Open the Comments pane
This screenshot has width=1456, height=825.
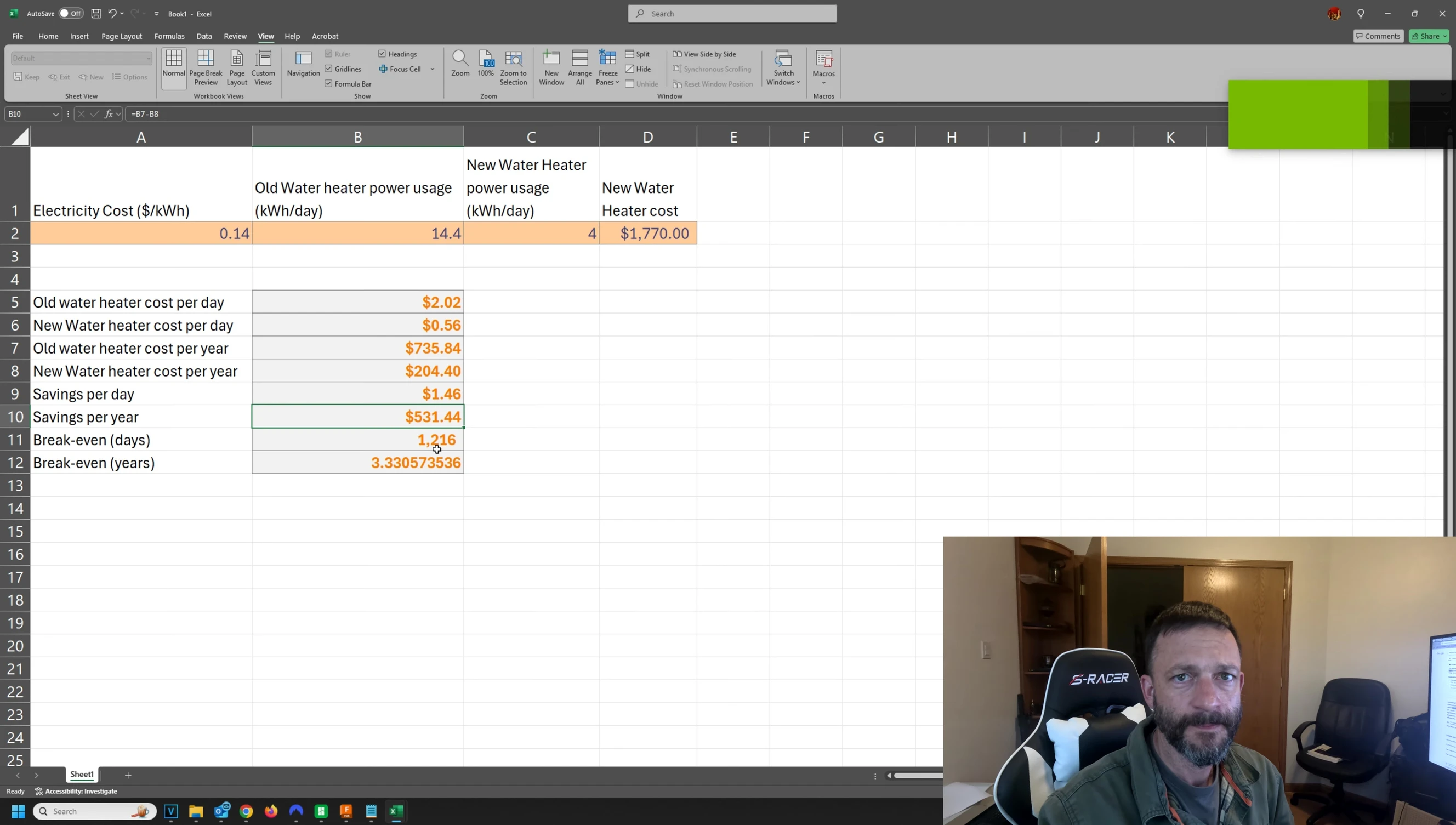coord(1378,36)
